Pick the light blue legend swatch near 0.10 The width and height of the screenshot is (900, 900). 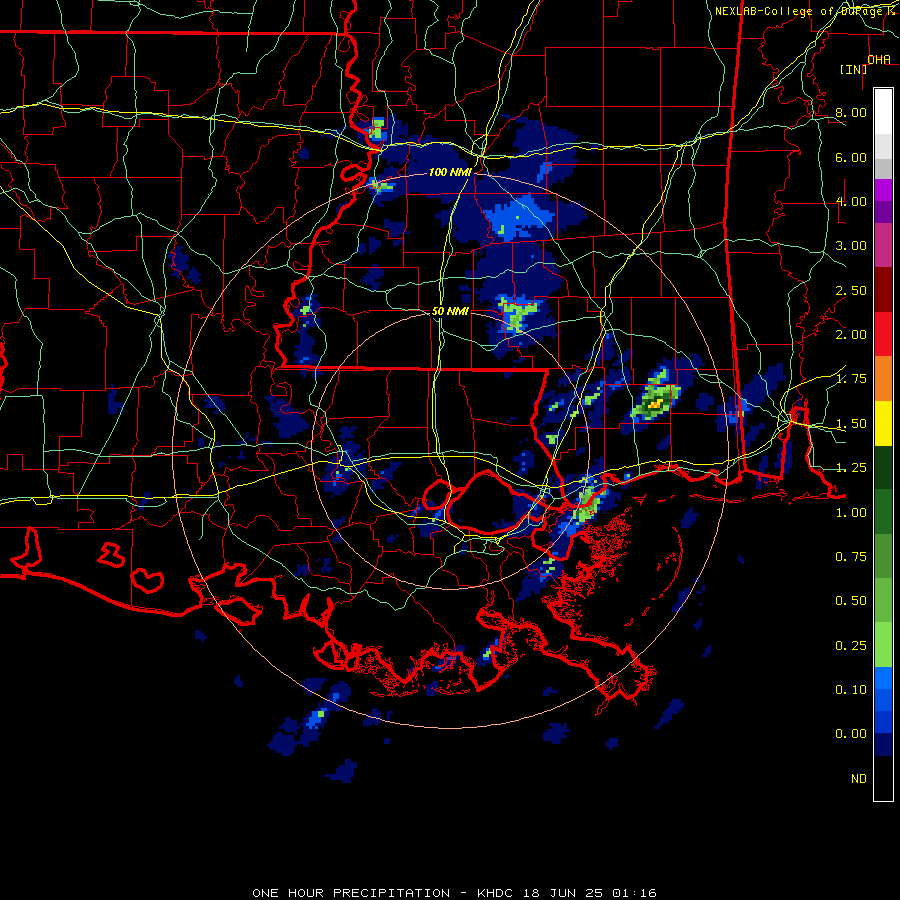(x=883, y=678)
